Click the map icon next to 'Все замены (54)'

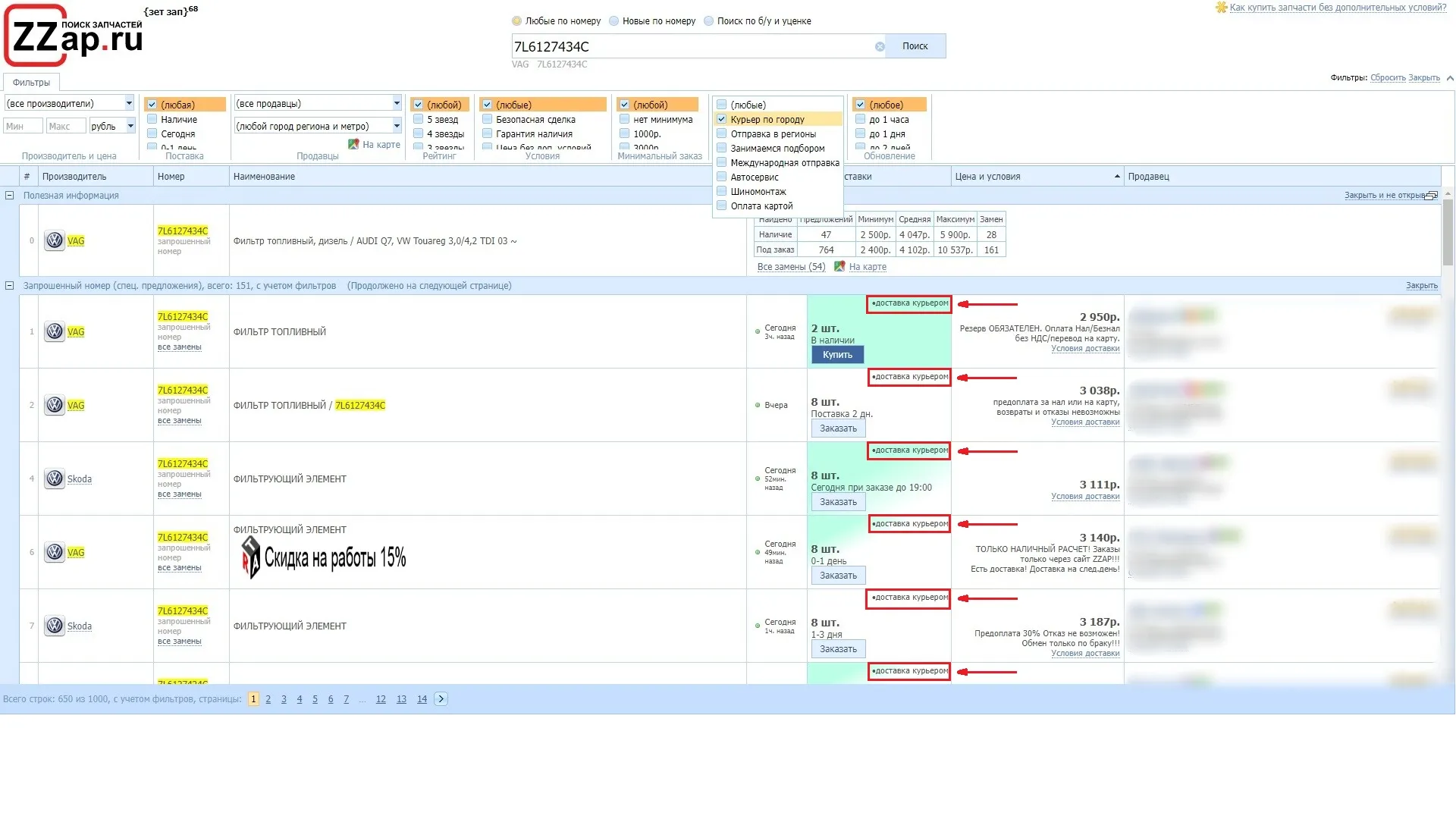coord(839,266)
